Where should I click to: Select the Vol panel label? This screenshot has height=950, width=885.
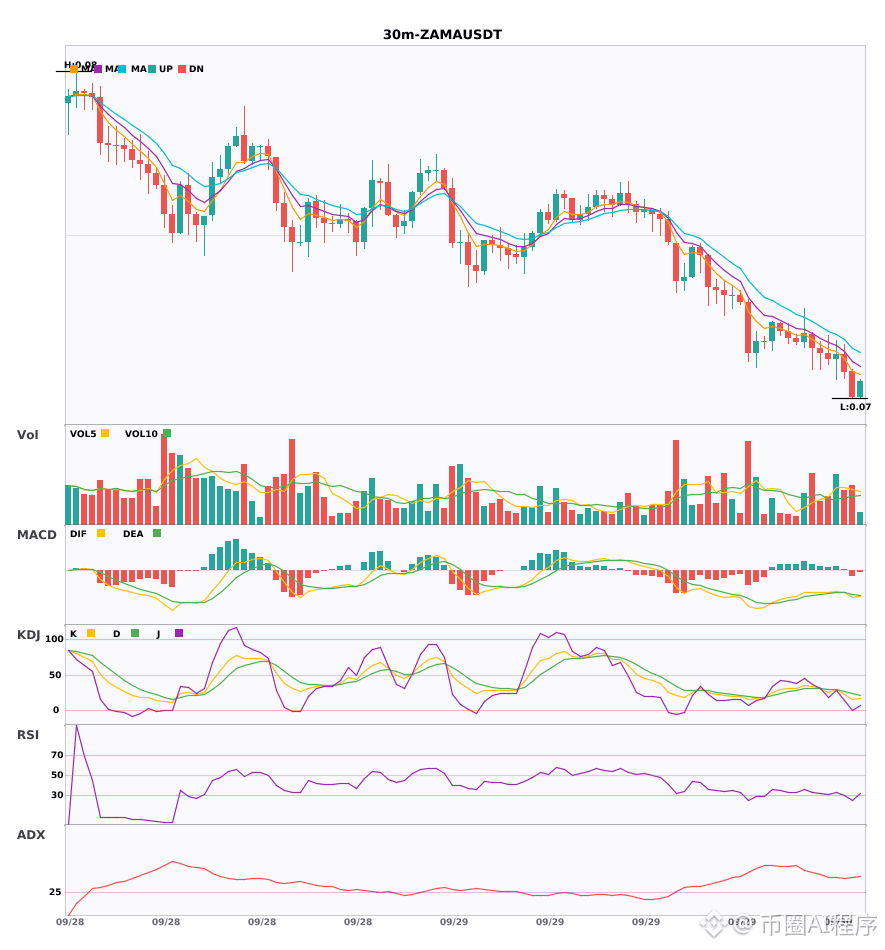pos(27,434)
